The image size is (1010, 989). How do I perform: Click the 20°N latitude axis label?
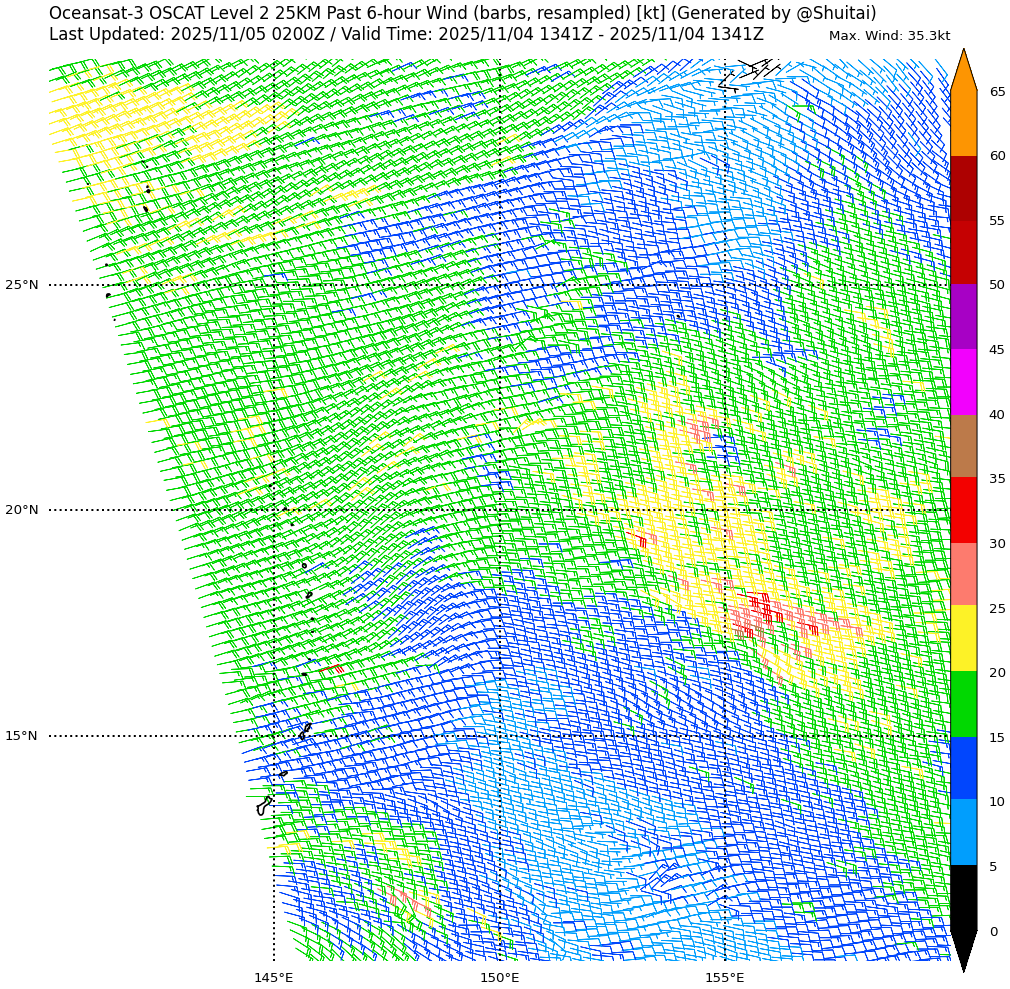pyautogui.click(x=22, y=510)
